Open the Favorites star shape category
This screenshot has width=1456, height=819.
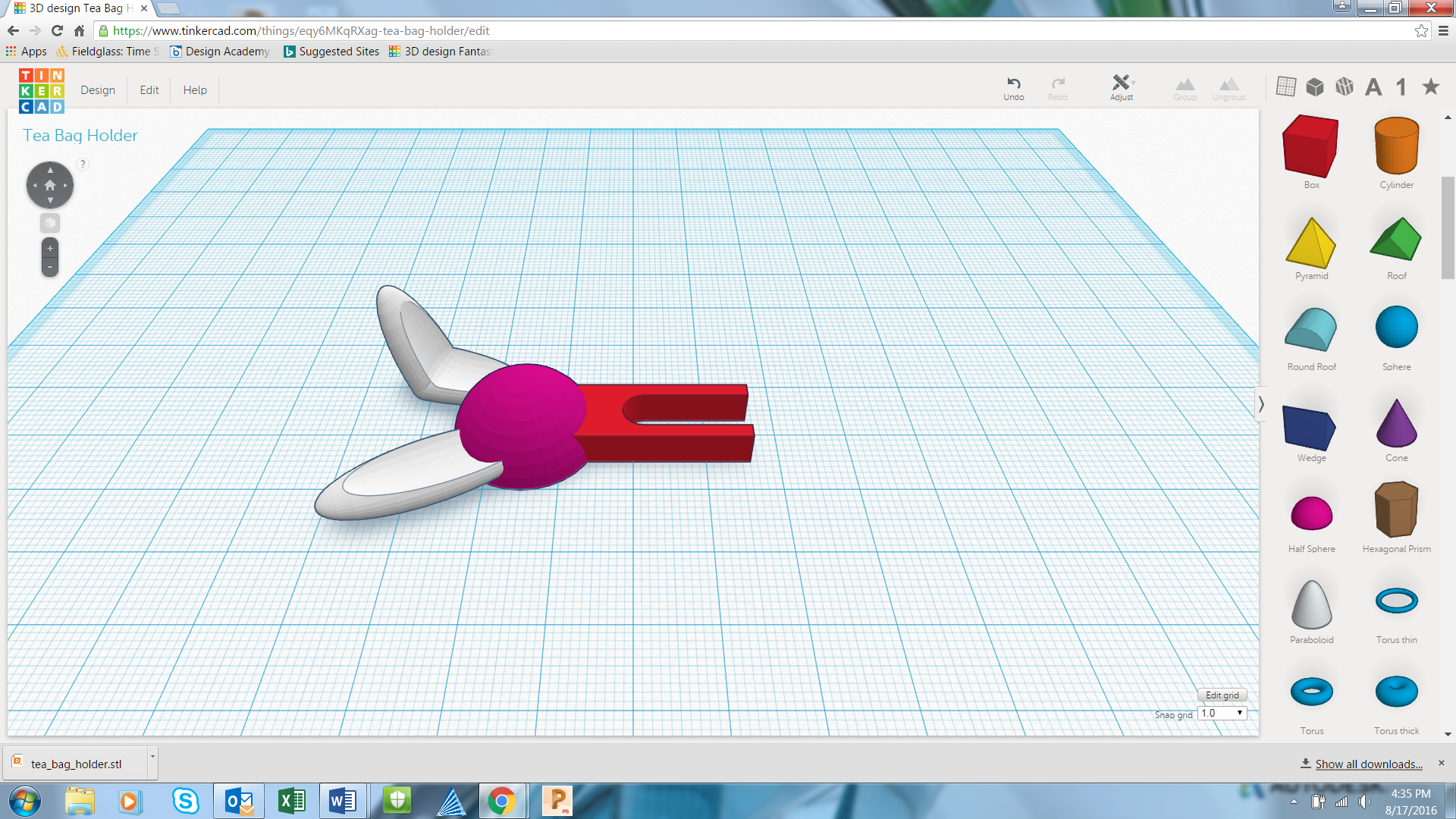tap(1430, 86)
